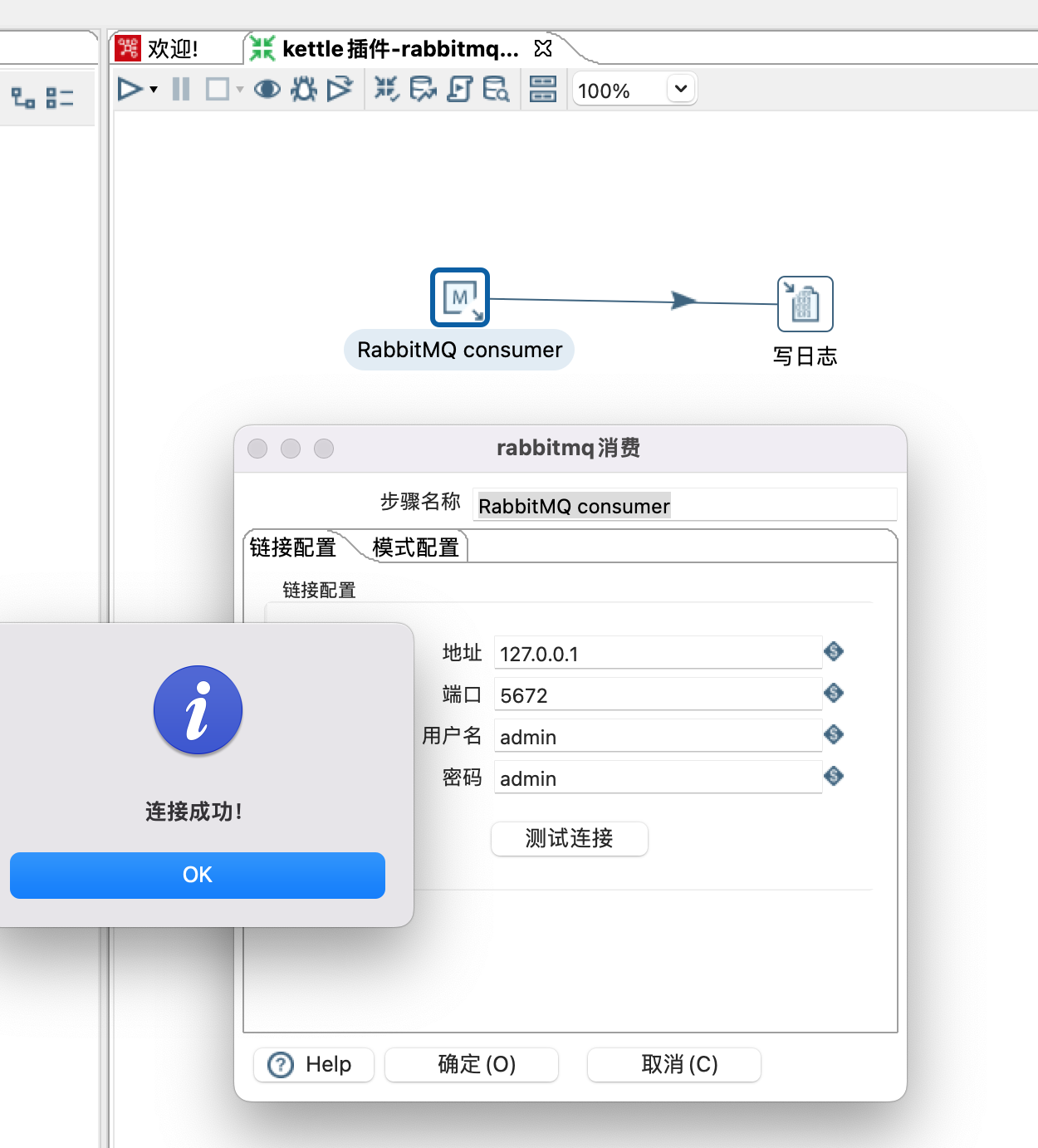Click the blue info icon in the alert
This screenshot has width=1038, height=1148.
(198, 710)
